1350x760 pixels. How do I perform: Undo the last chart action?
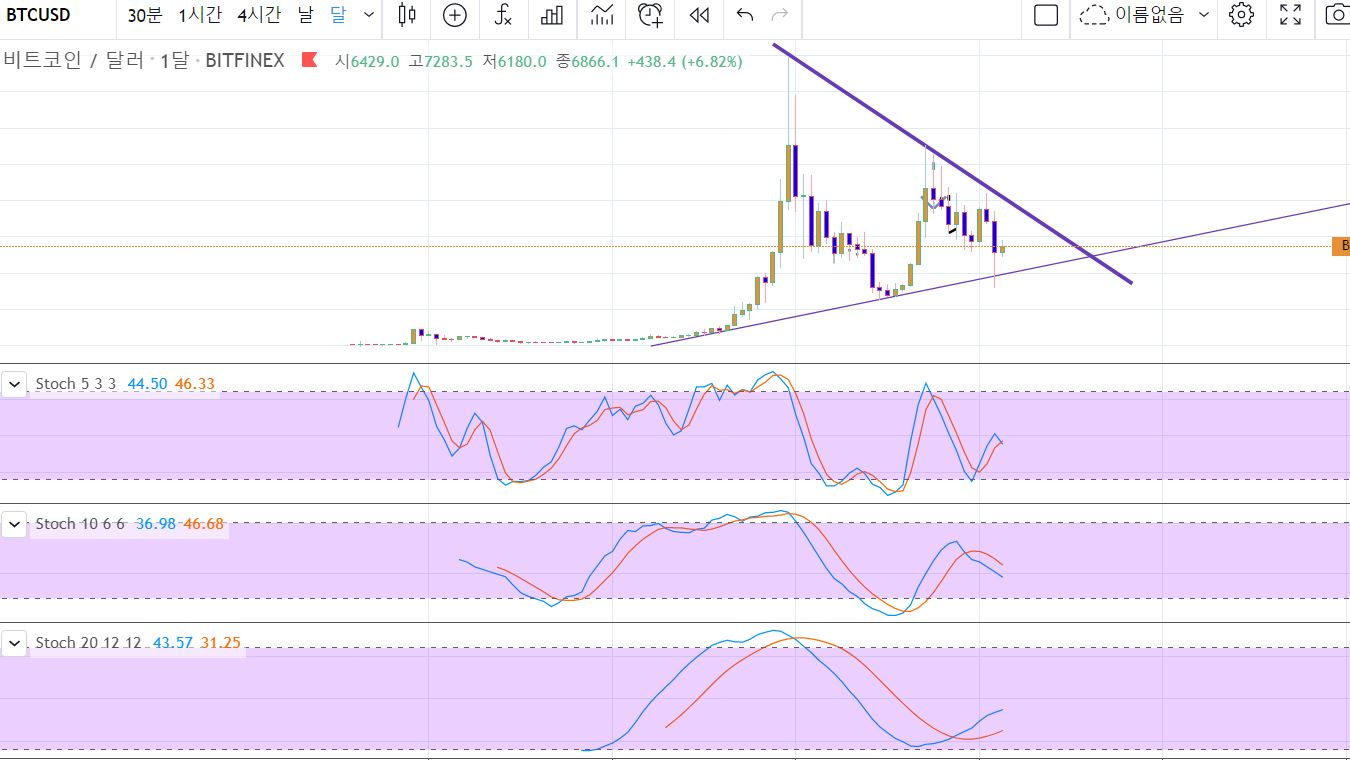(744, 15)
